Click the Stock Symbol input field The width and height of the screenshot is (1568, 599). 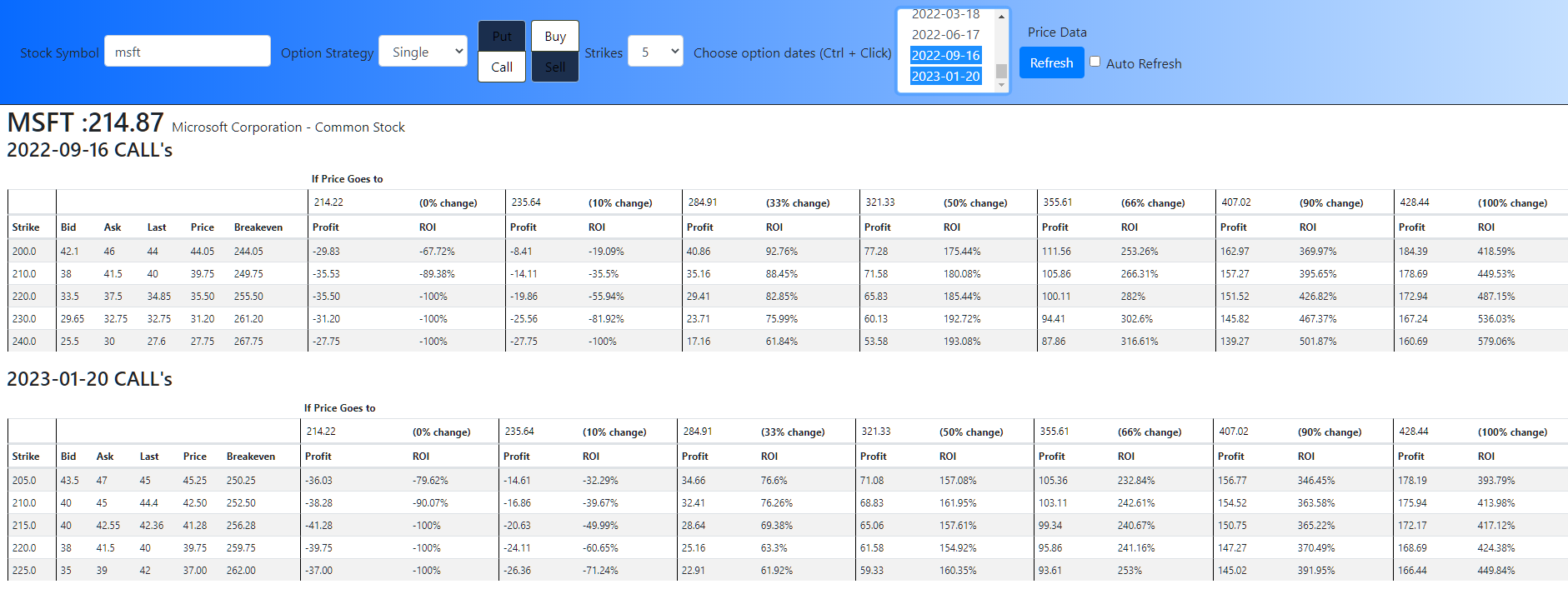coord(188,51)
